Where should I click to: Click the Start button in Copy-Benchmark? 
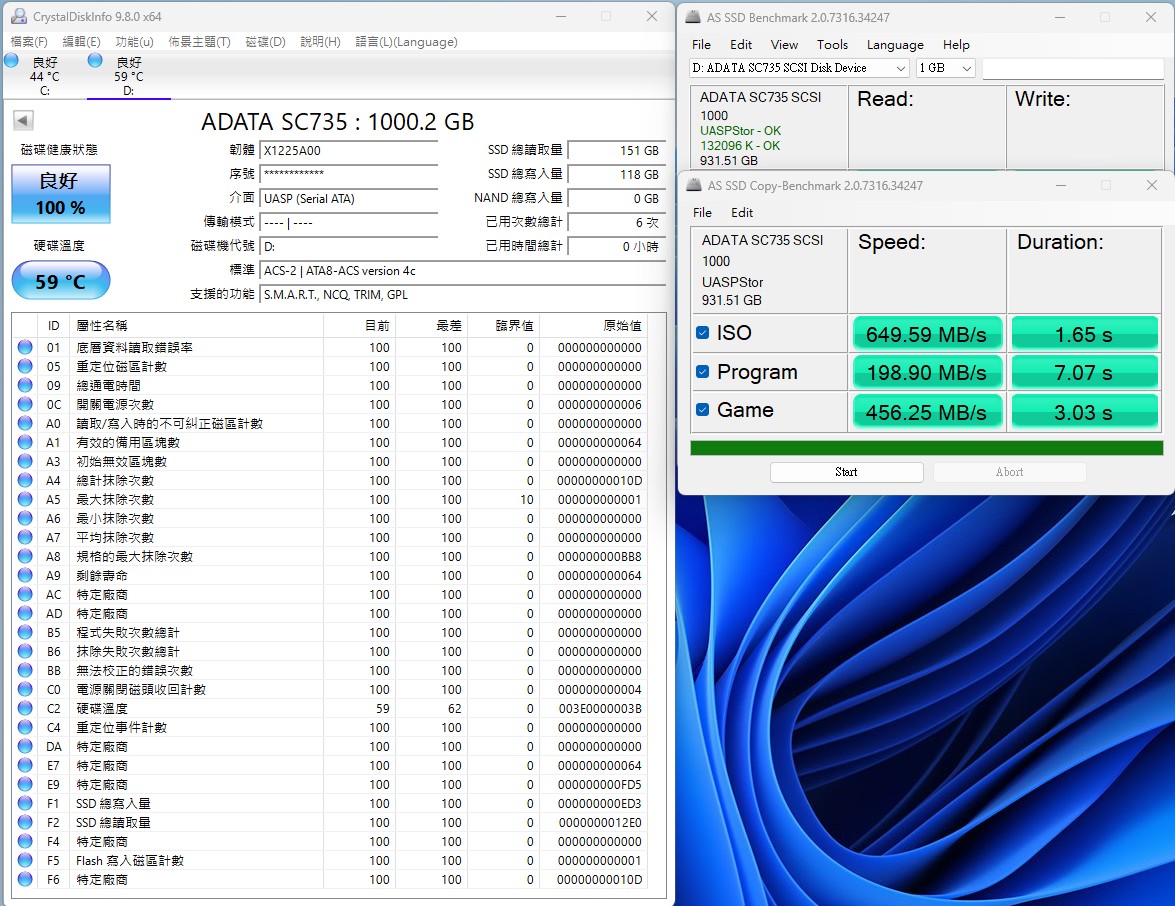(846, 472)
